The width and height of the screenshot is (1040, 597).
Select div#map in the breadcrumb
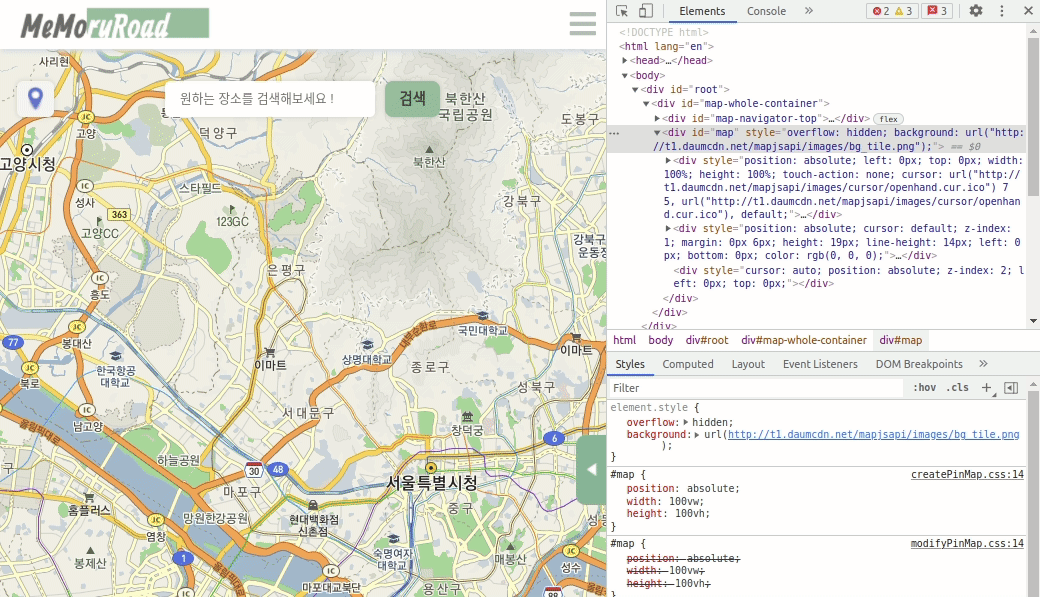tap(901, 340)
